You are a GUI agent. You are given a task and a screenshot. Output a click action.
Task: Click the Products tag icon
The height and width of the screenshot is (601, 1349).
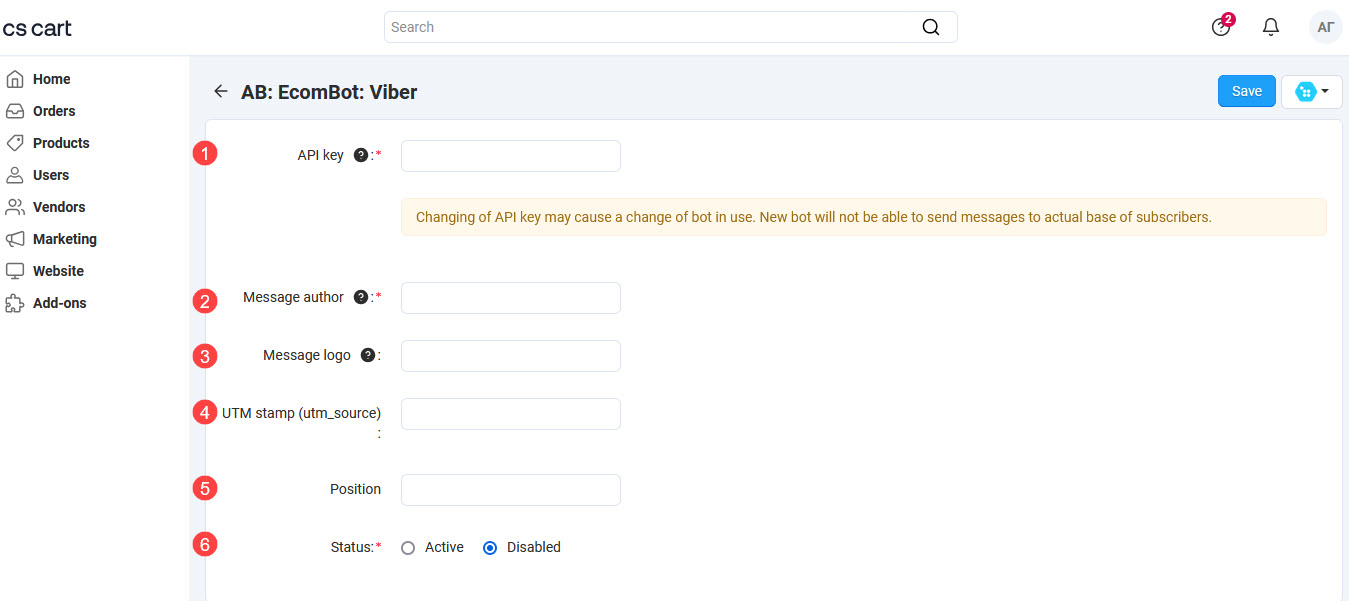(x=16, y=142)
